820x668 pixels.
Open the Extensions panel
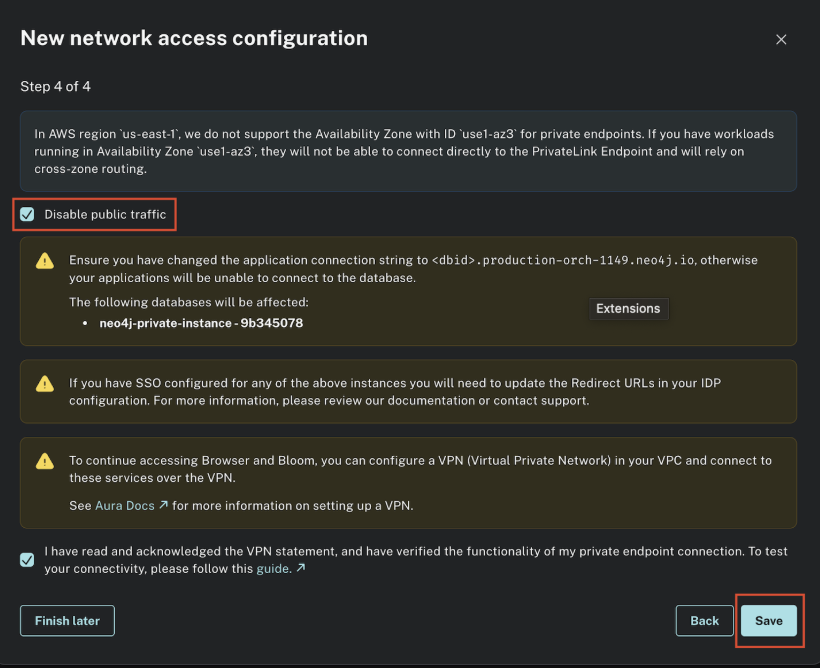(x=628, y=309)
